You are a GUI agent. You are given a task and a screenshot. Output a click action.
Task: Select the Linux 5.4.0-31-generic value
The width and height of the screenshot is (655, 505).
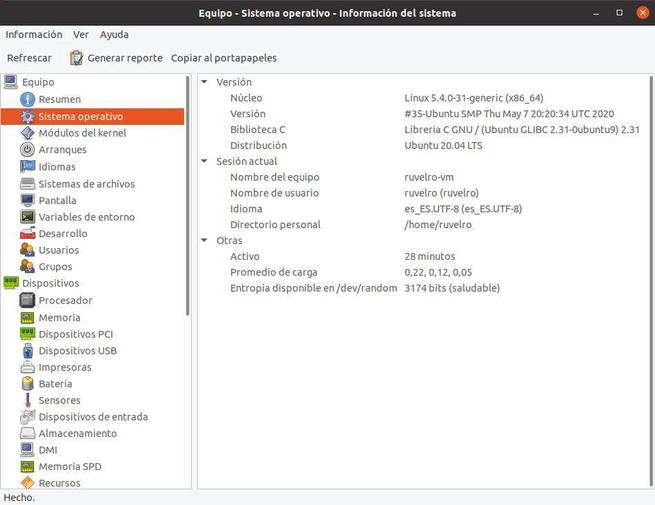tap(474, 98)
